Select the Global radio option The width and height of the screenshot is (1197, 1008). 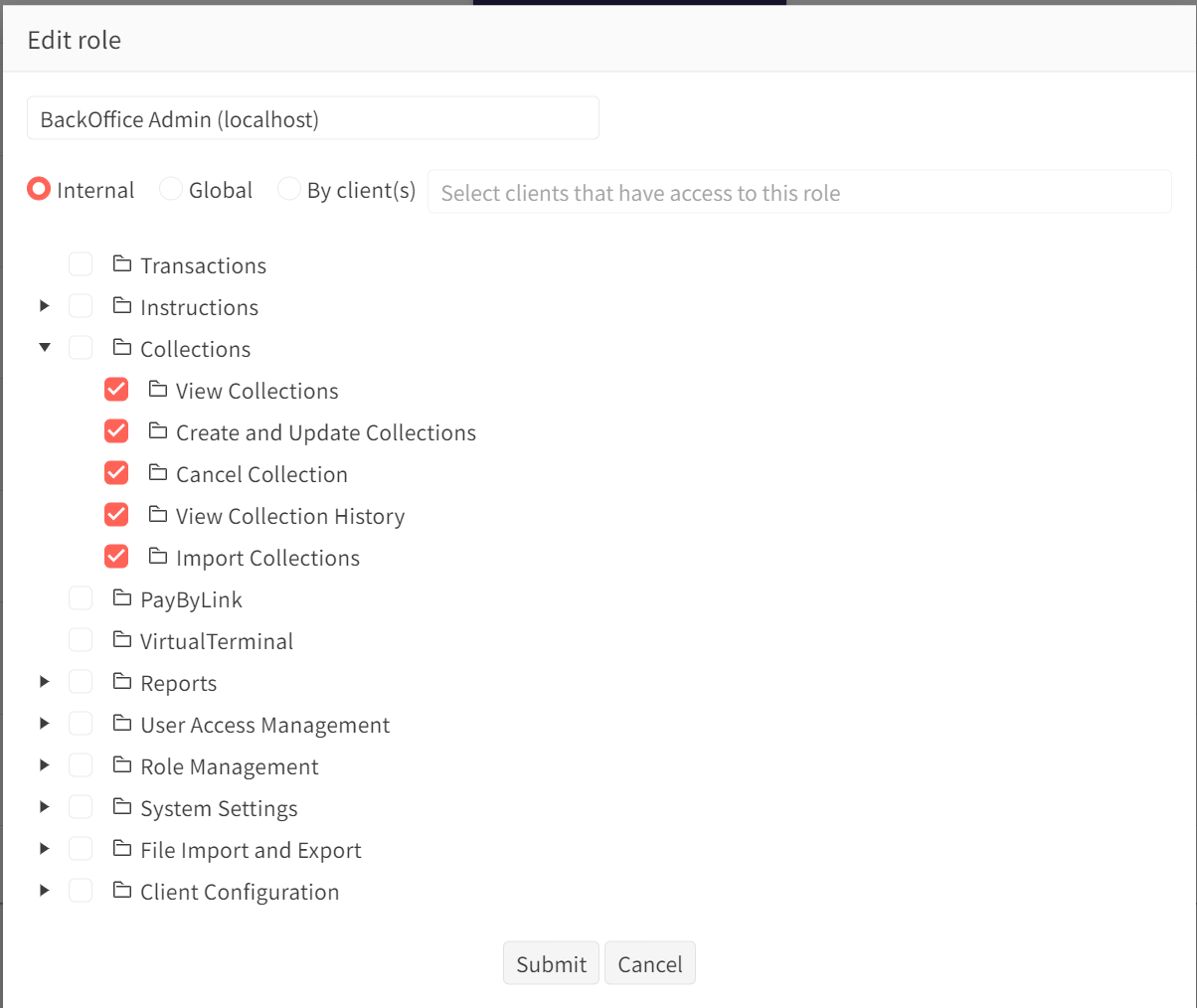pyautogui.click(x=171, y=189)
